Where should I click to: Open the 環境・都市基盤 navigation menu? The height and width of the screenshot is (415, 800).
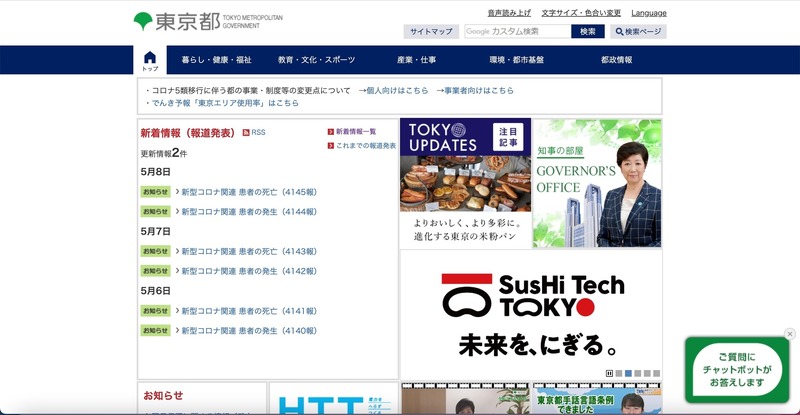[516, 60]
